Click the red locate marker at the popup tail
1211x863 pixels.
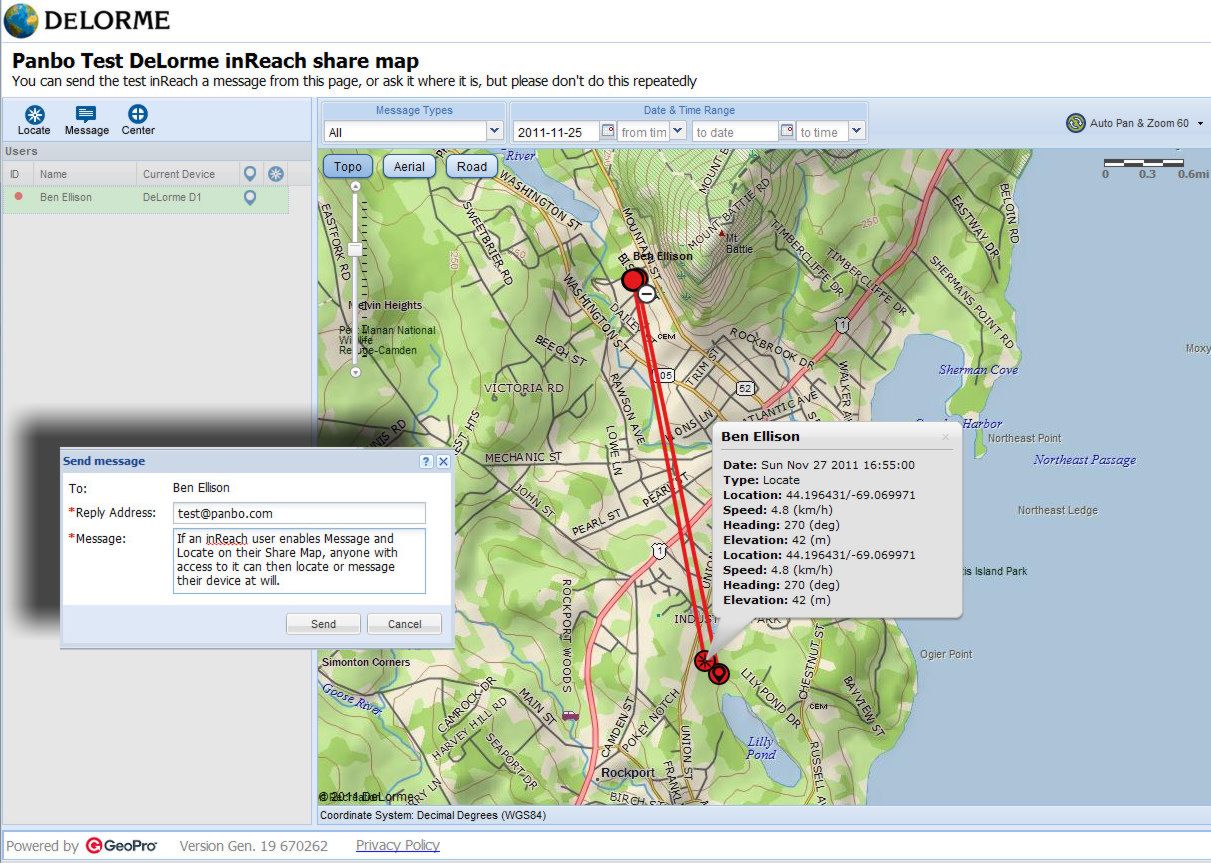tap(704, 660)
